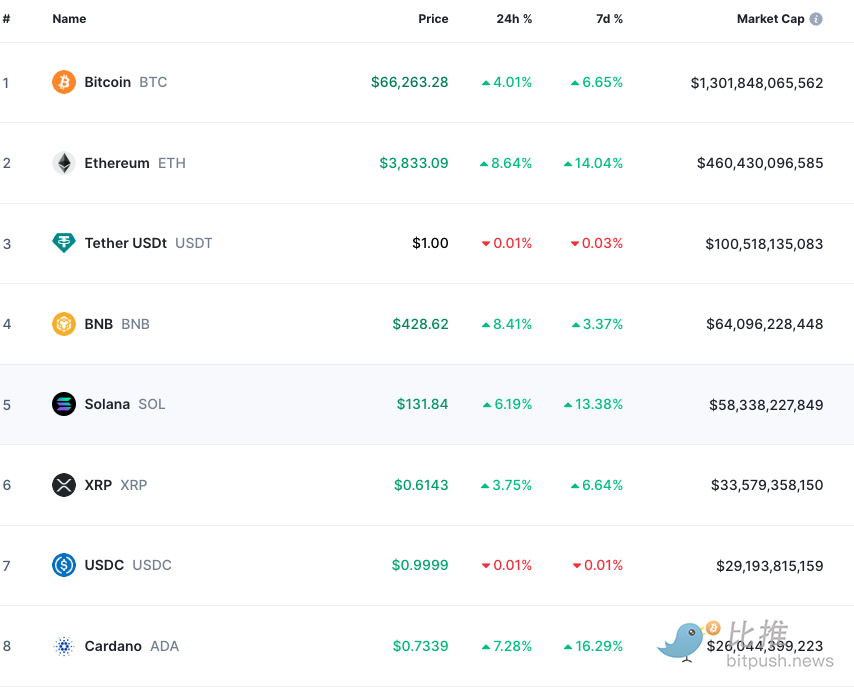Open the Ethereum ETH coin page
854x688 pixels.
pyautogui.click(x=117, y=163)
